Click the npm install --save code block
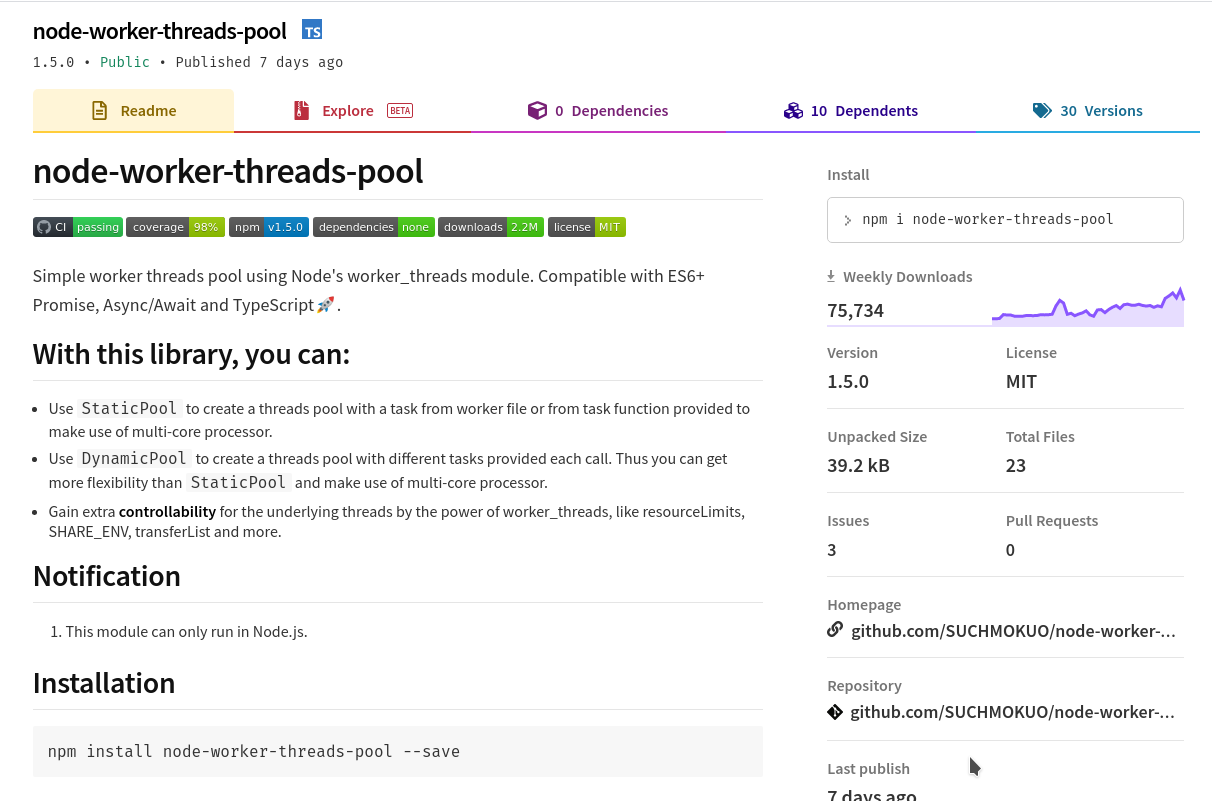The width and height of the screenshot is (1212, 801). (398, 751)
